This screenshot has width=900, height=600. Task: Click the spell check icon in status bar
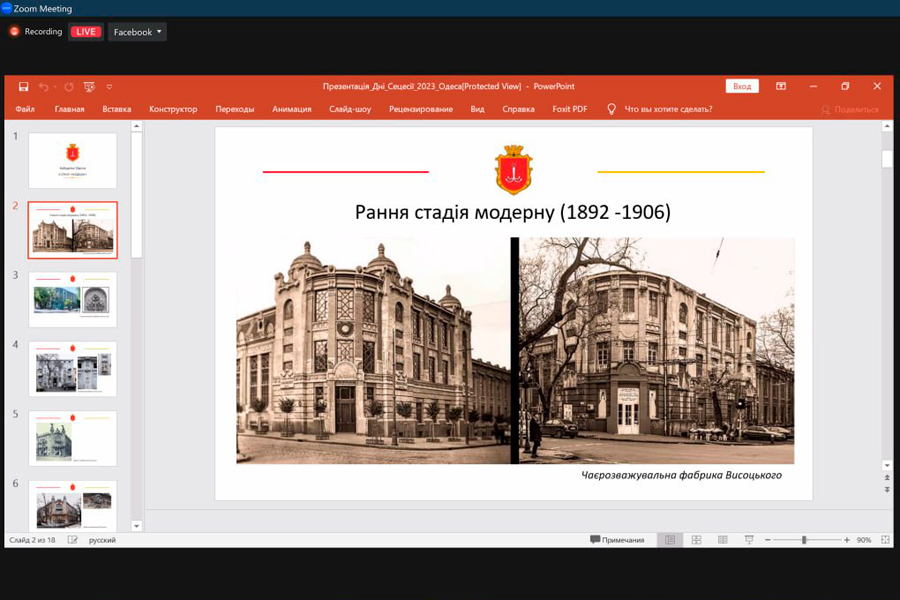72,540
